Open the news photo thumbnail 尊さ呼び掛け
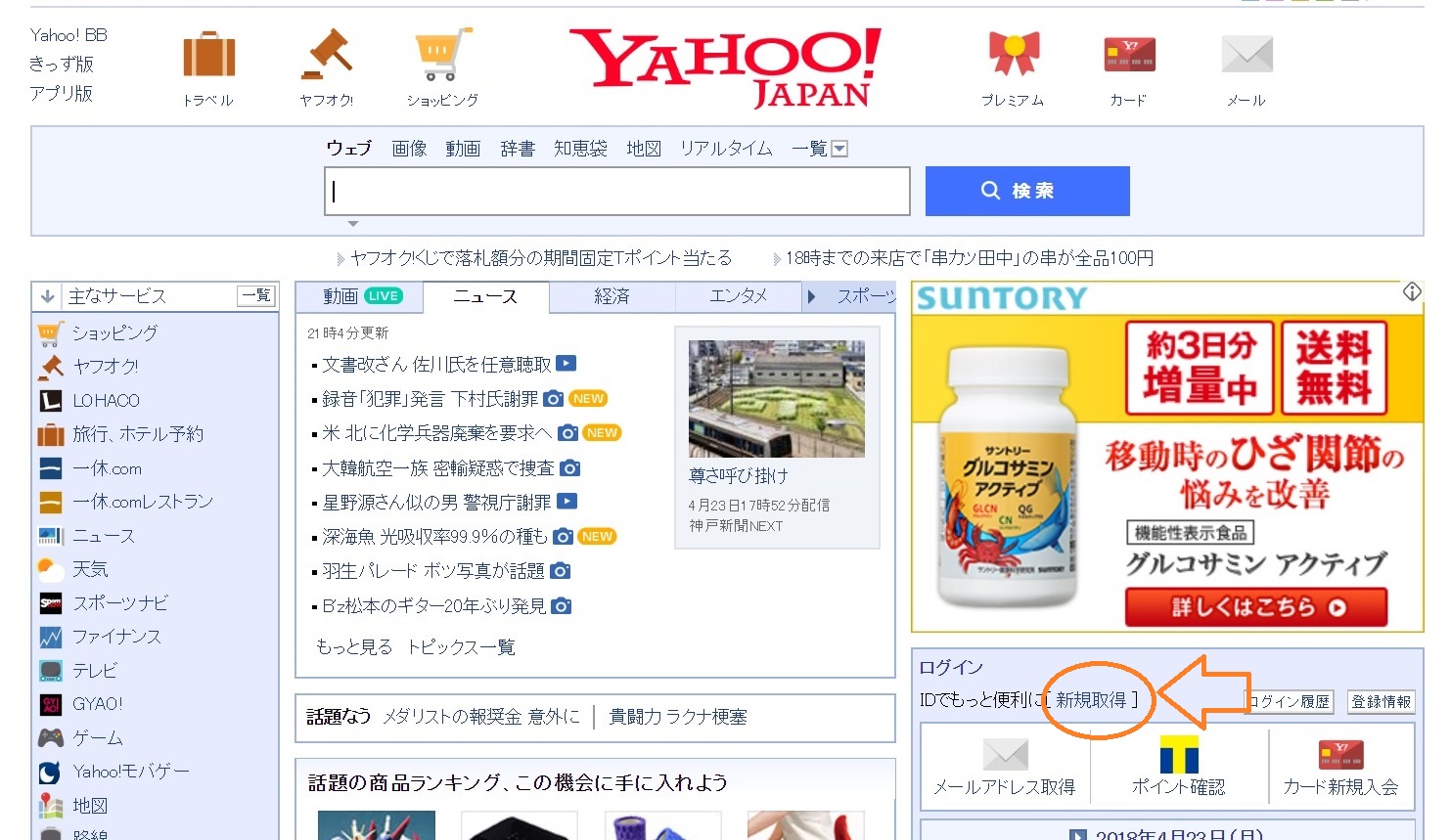Viewport: 1450px width, 840px height. [x=777, y=399]
